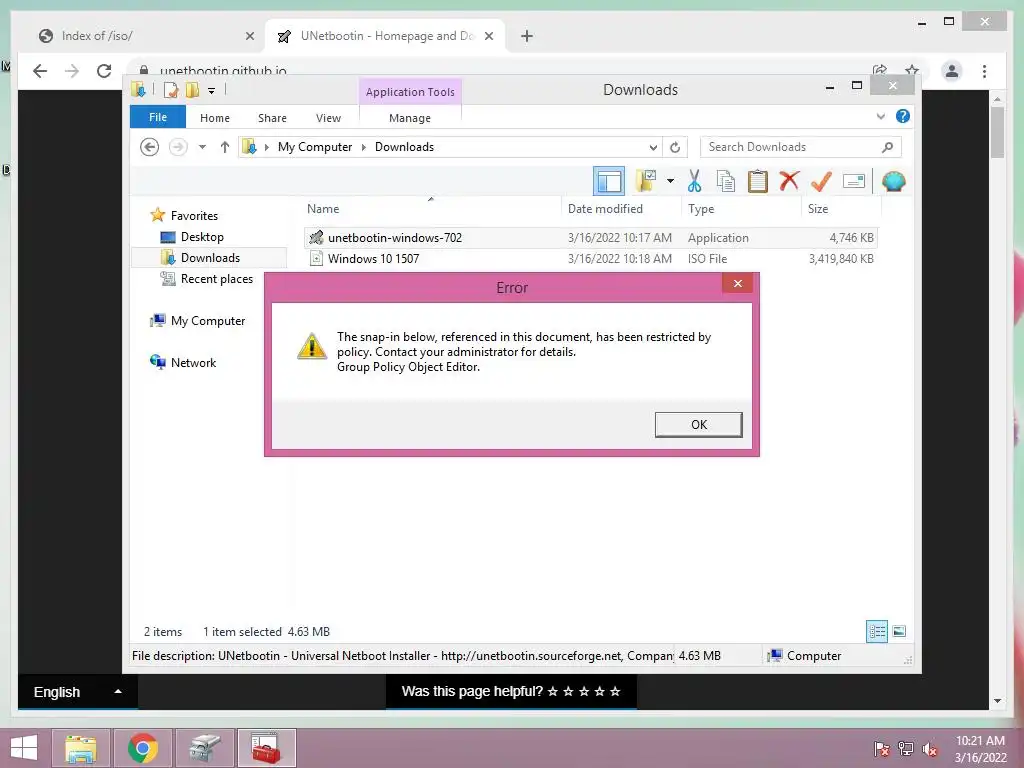Open Windows Start button
This screenshot has height=768, width=1024.
24,748
